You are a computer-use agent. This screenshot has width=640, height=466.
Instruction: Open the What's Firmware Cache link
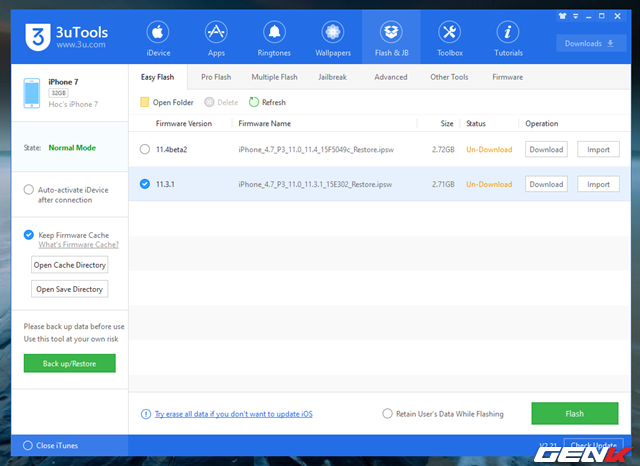tap(79, 244)
